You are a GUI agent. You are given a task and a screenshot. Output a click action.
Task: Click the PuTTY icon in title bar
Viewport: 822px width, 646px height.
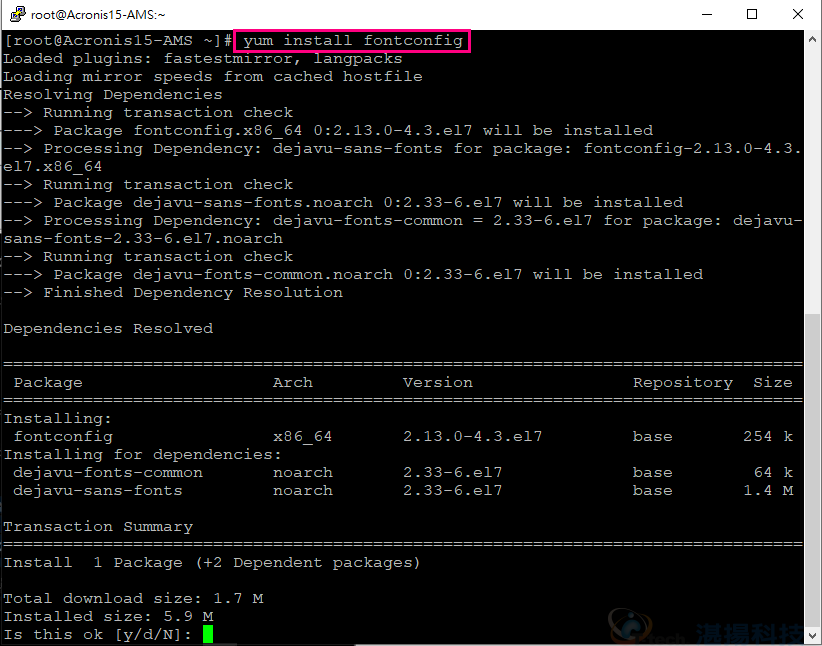coord(17,14)
